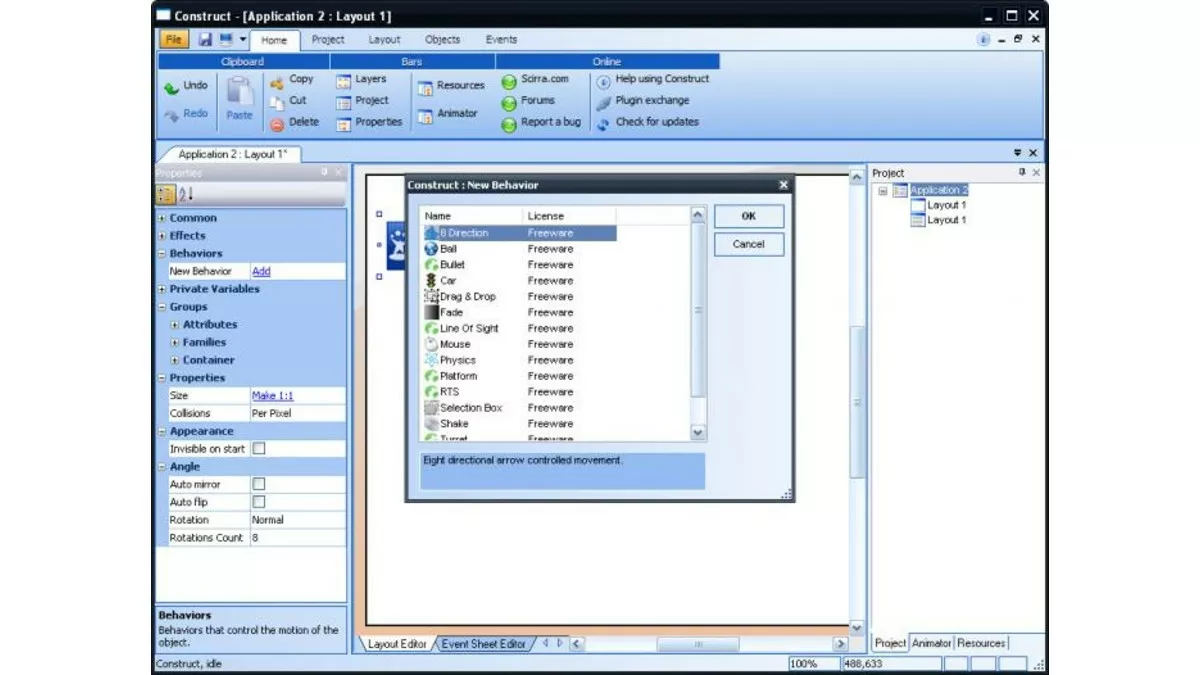Select the Physics behavior in the list
The height and width of the screenshot is (675, 1200).
(457, 360)
